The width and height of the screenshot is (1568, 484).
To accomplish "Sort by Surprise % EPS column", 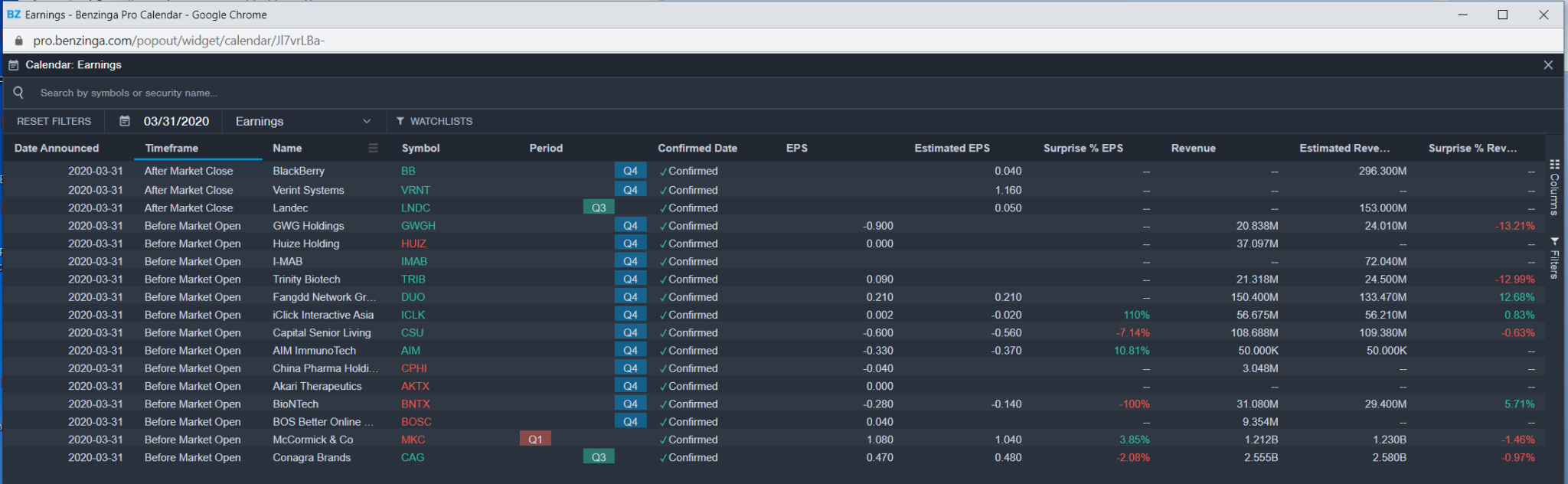I will [1083, 148].
